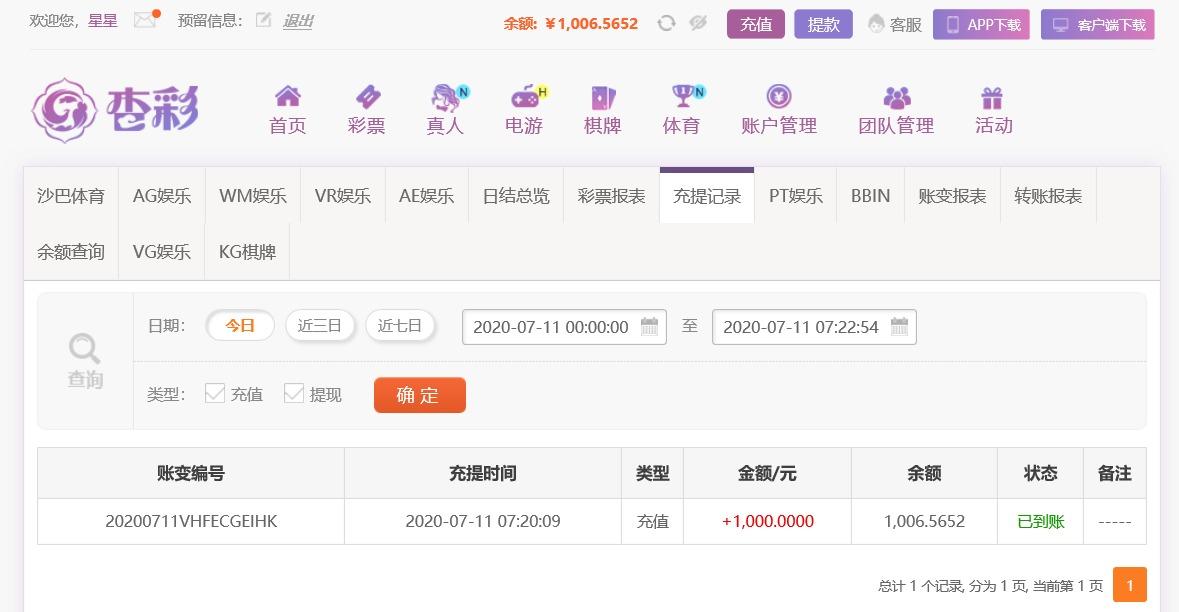1179x612 pixels.
Task: Open the 彩票 lottery ticket icon
Action: (367, 97)
